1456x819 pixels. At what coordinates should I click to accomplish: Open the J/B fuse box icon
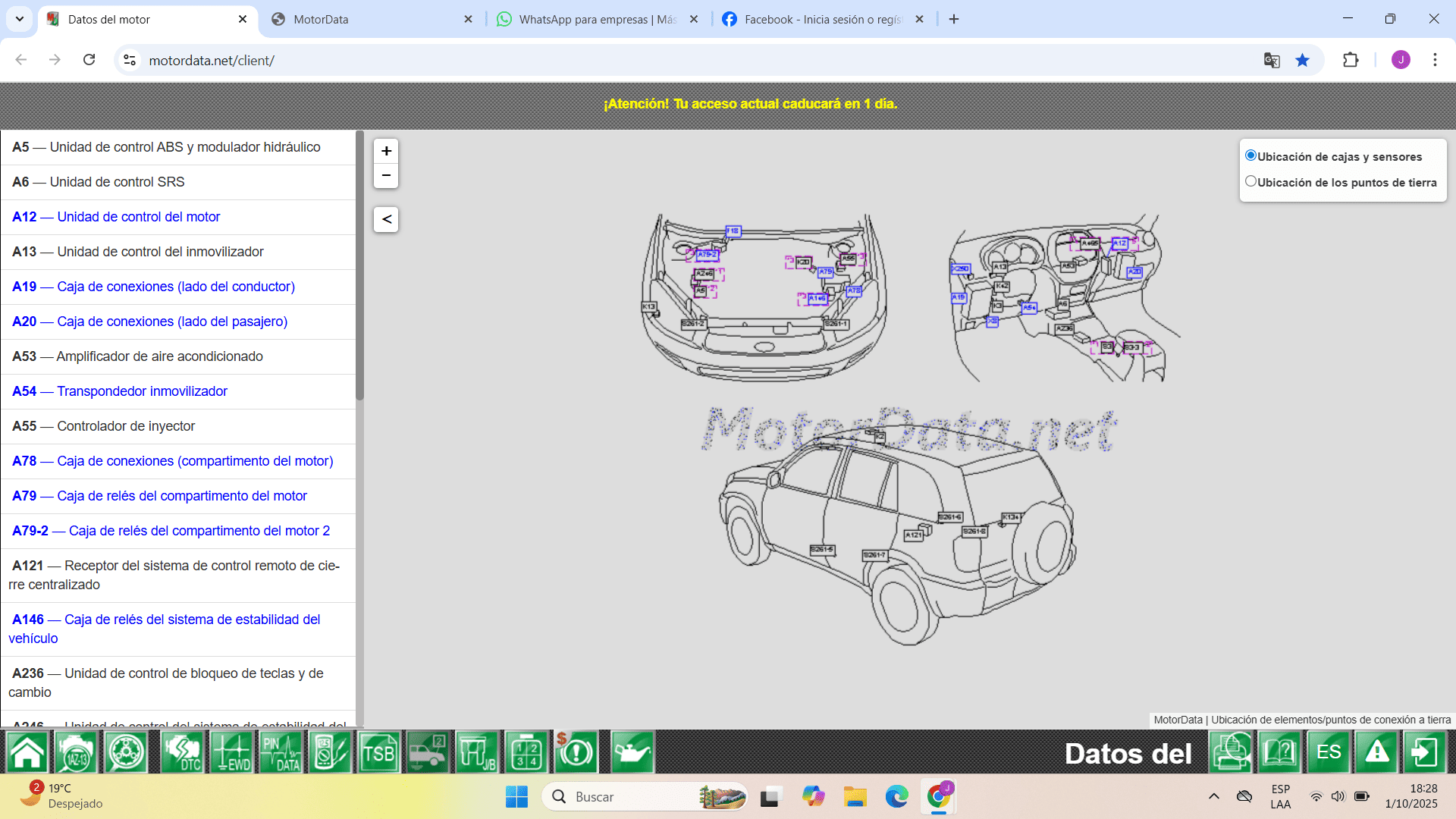pos(478,752)
